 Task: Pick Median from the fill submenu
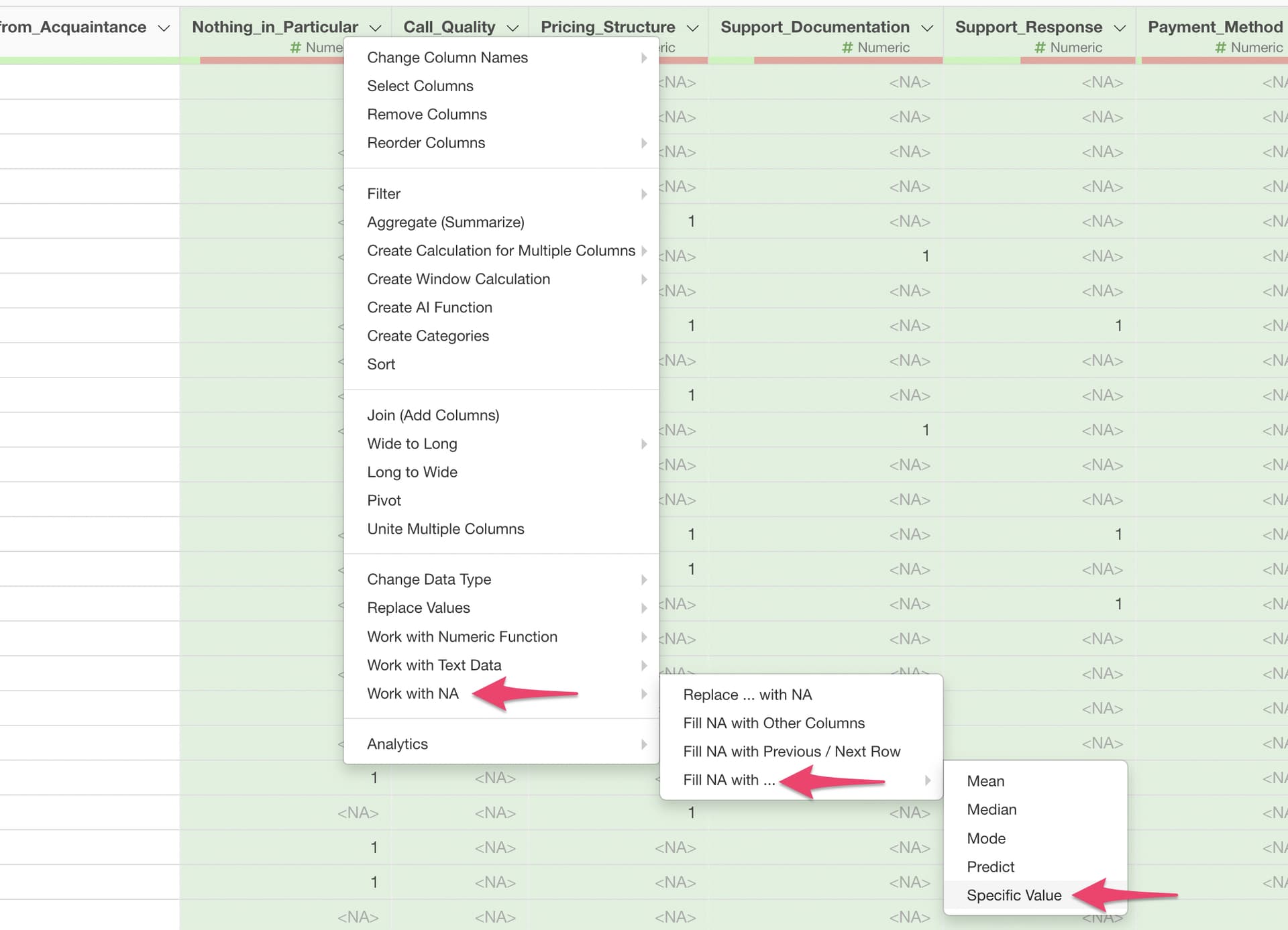click(x=991, y=809)
